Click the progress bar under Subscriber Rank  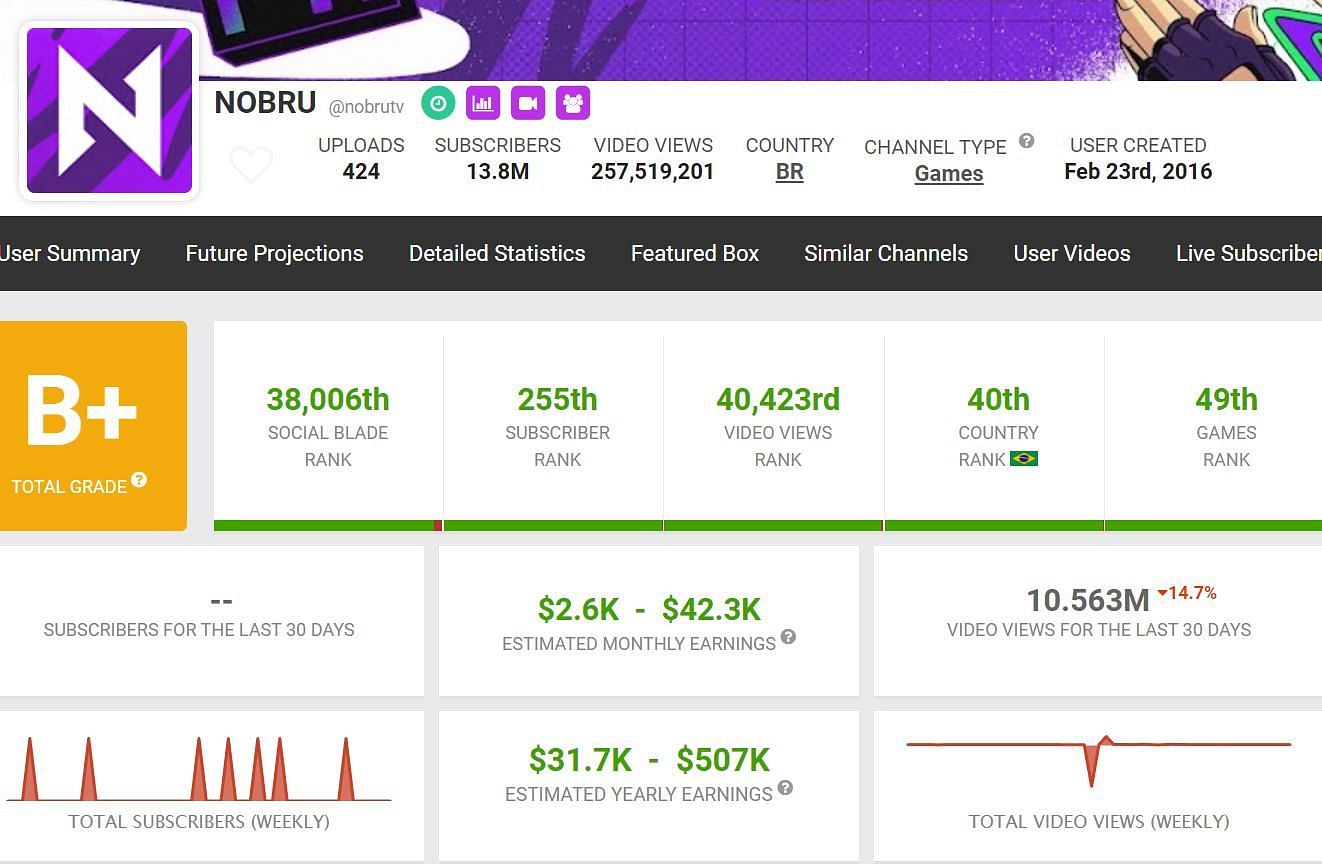click(553, 525)
